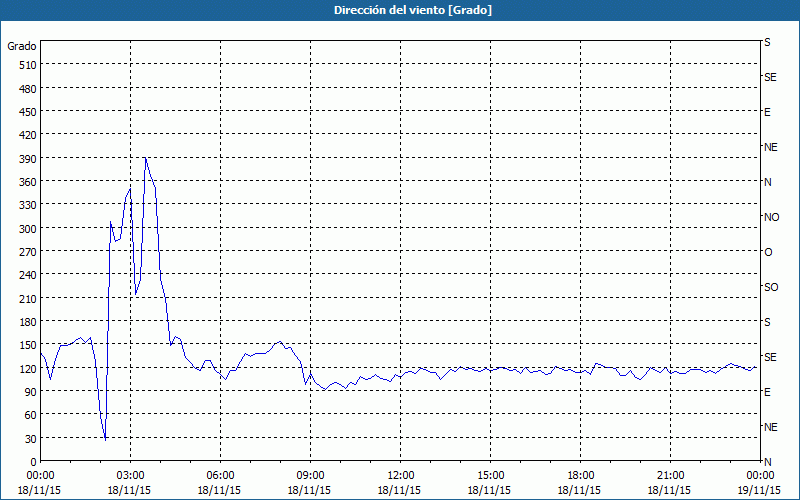Select the 03:00 time label

tap(130, 476)
